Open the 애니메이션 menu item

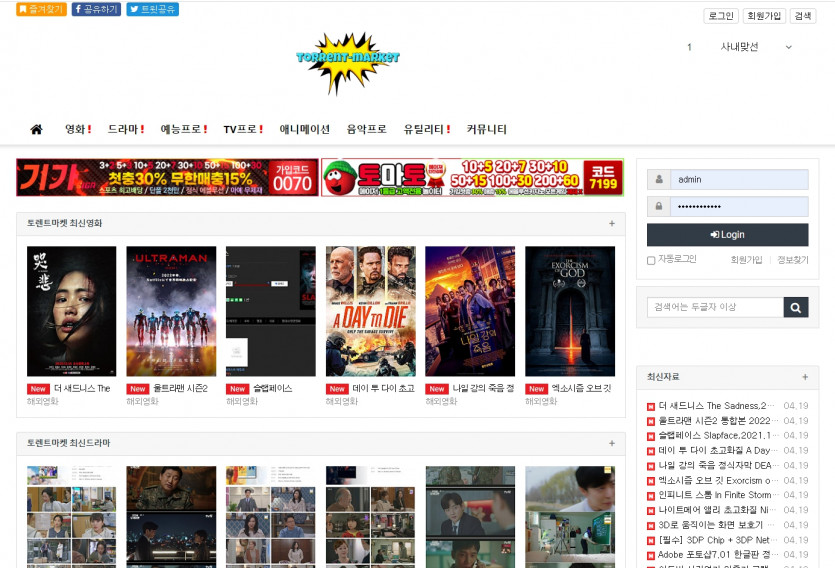click(304, 130)
